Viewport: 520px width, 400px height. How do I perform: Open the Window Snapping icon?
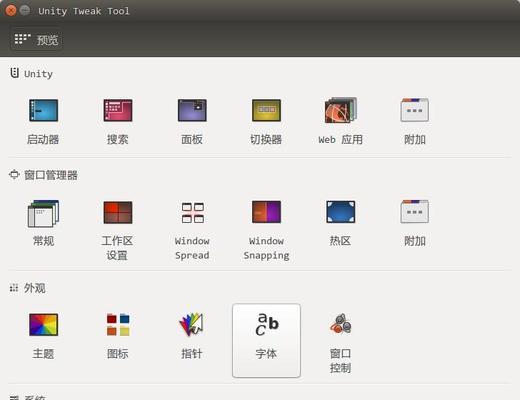266,212
